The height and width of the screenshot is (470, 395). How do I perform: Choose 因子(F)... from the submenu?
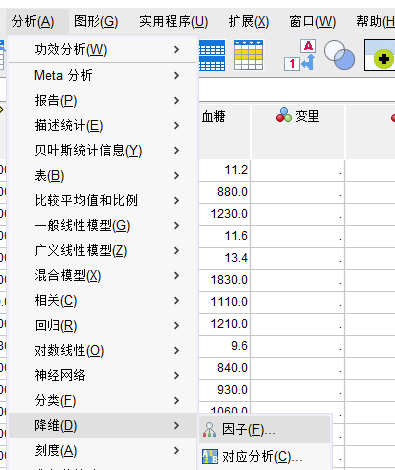tap(265, 430)
